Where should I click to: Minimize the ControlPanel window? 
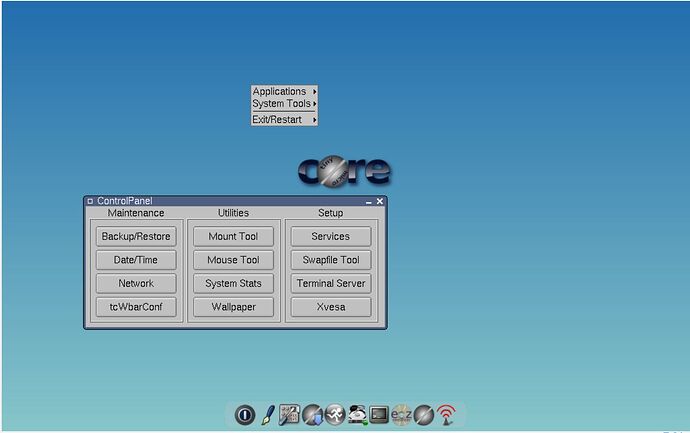tap(369, 202)
